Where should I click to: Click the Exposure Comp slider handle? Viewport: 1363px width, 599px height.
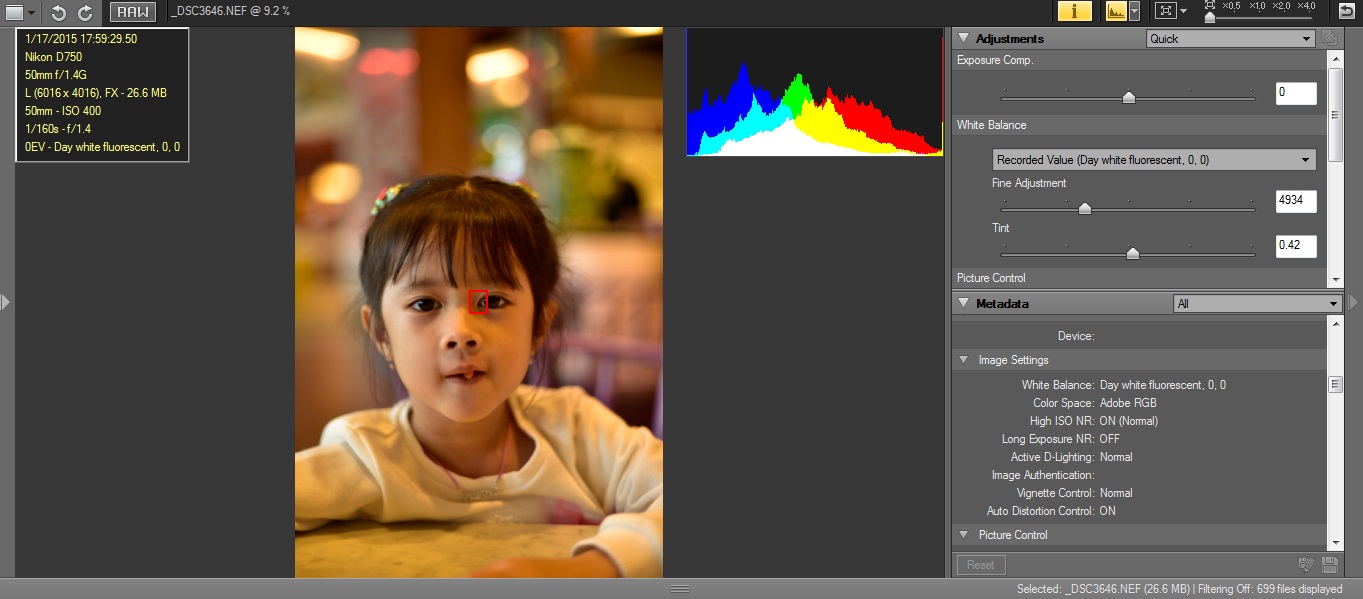(x=1129, y=97)
